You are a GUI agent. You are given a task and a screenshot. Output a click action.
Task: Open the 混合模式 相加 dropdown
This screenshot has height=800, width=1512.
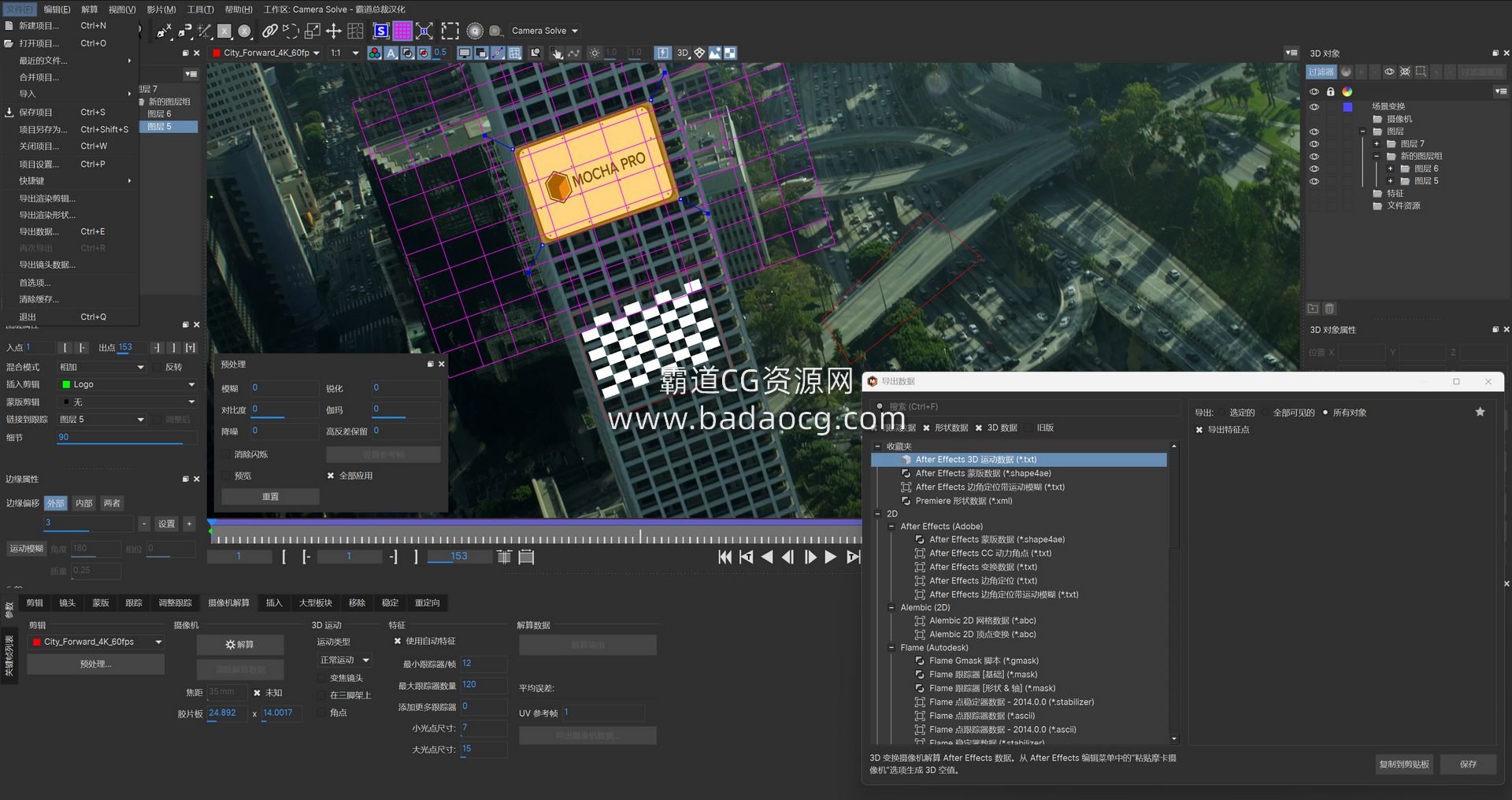point(102,367)
